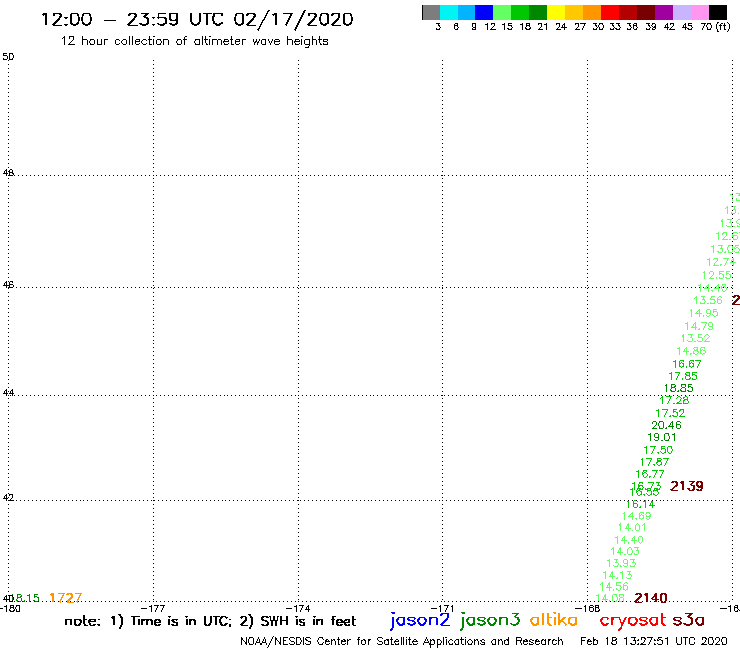
Task: Select the 17.52 wave height value
Action: point(670,413)
